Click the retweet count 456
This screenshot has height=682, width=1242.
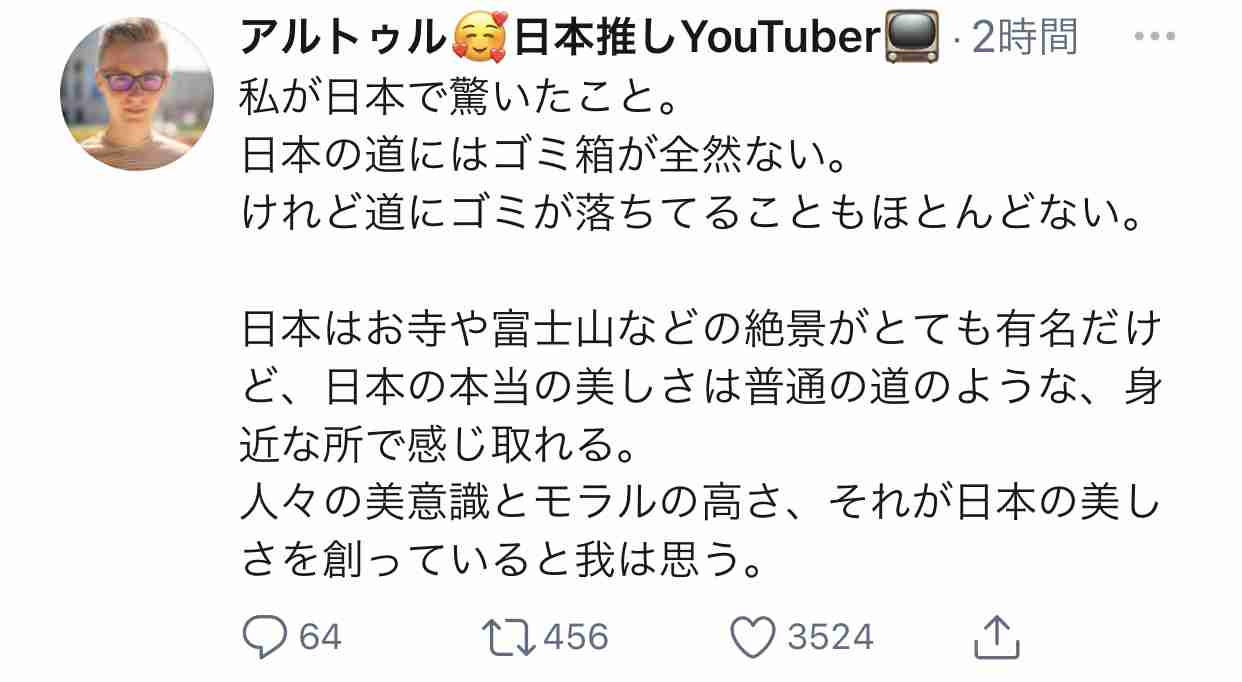[575, 633]
